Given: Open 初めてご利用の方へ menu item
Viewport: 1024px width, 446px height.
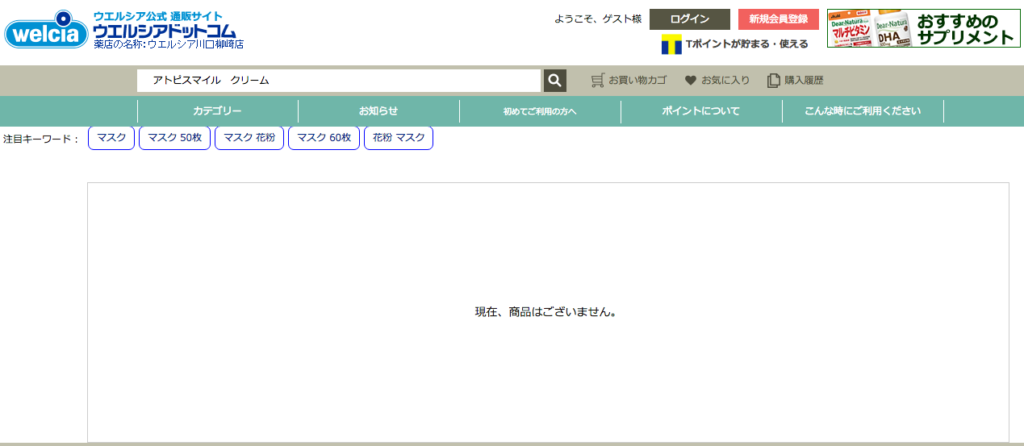Looking at the screenshot, I should 539,111.
